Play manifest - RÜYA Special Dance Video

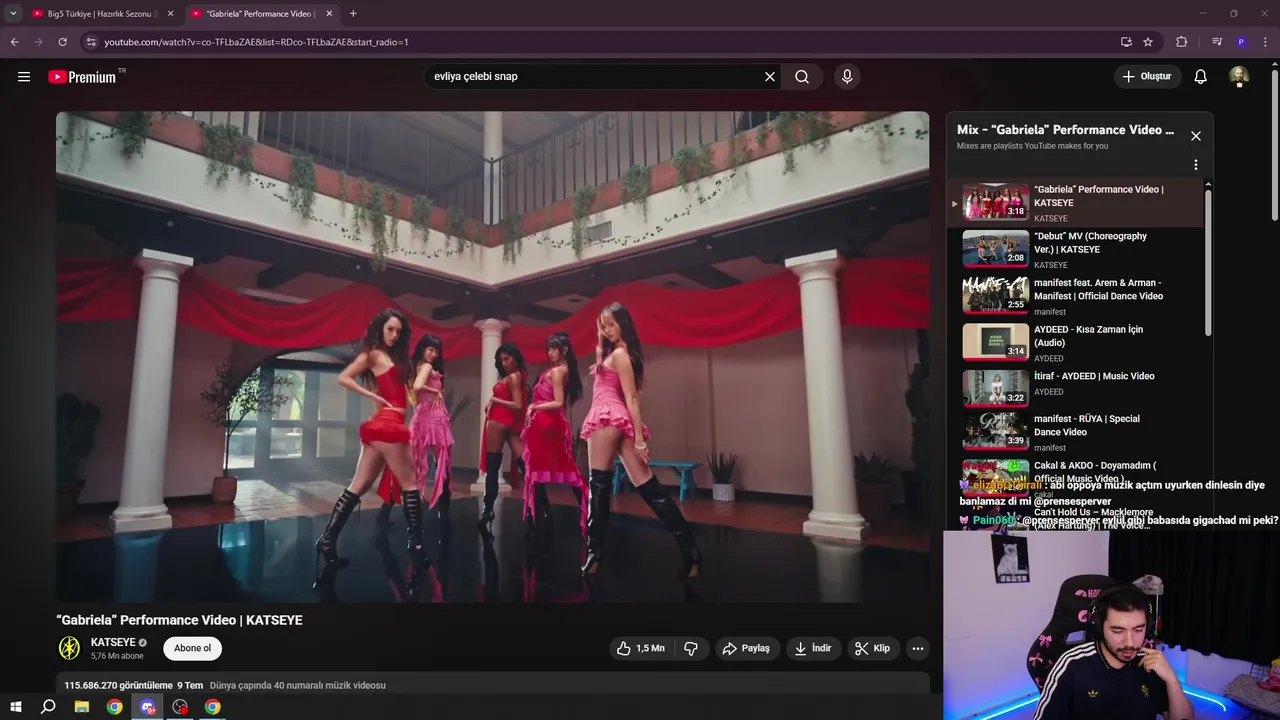tap(1076, 432)
